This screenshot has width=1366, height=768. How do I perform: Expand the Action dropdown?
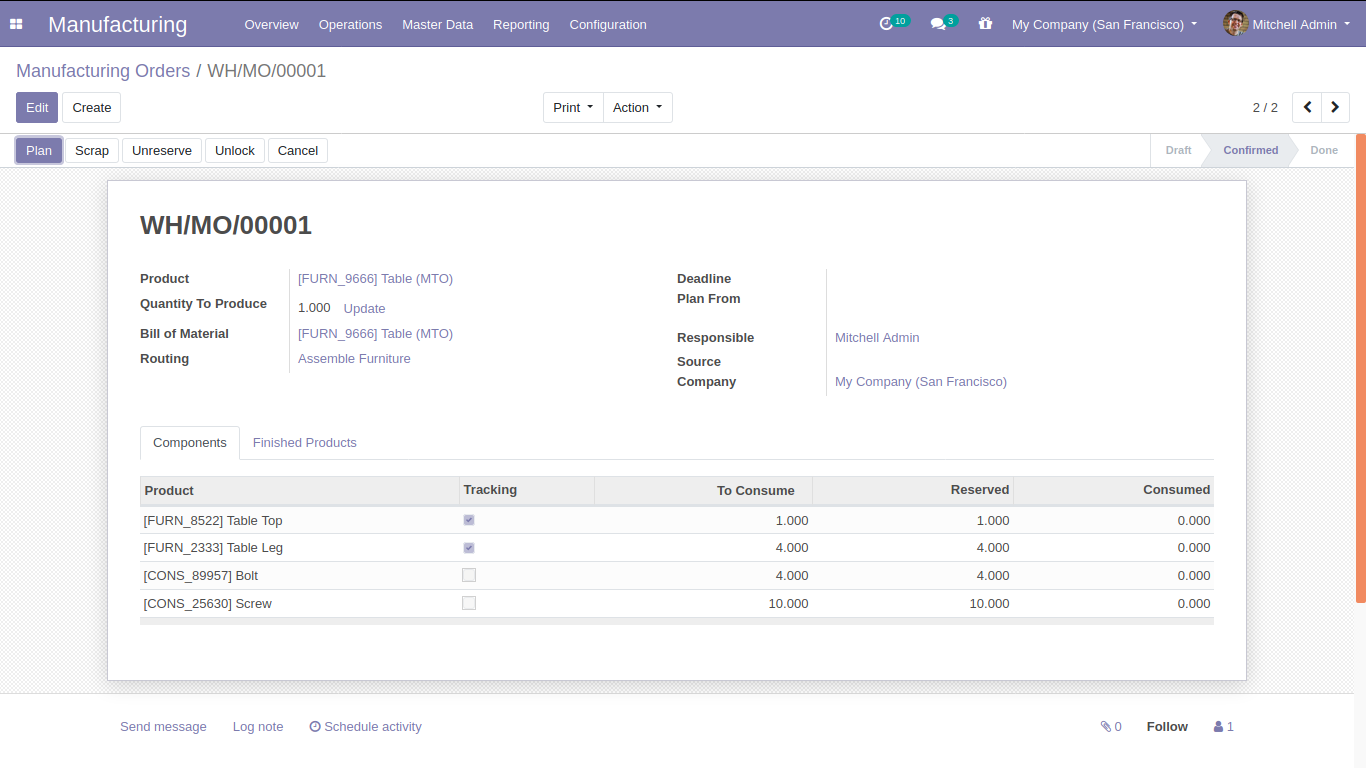(637, 107)
